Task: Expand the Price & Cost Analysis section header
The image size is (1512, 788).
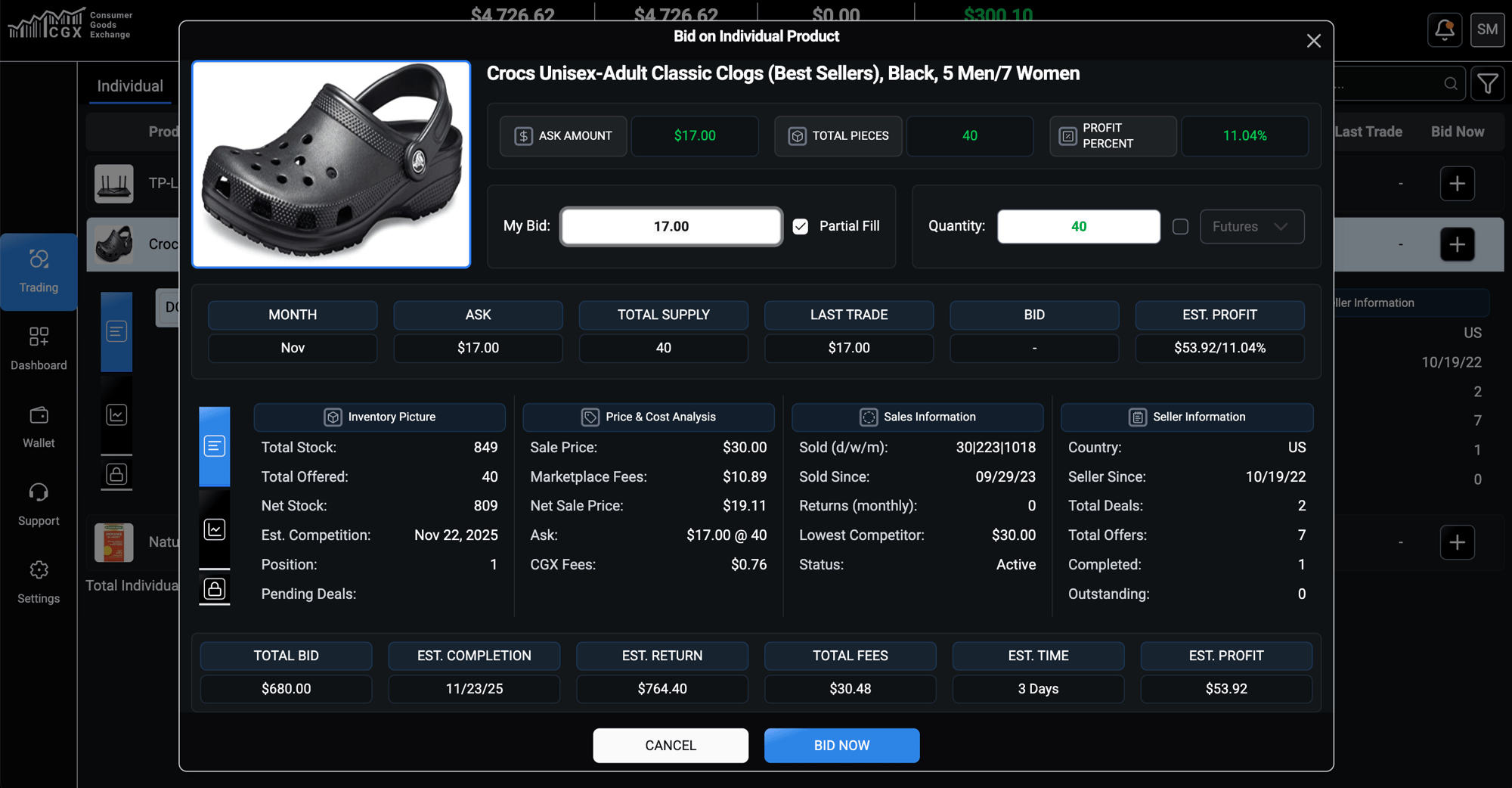Action: point(648,417)
